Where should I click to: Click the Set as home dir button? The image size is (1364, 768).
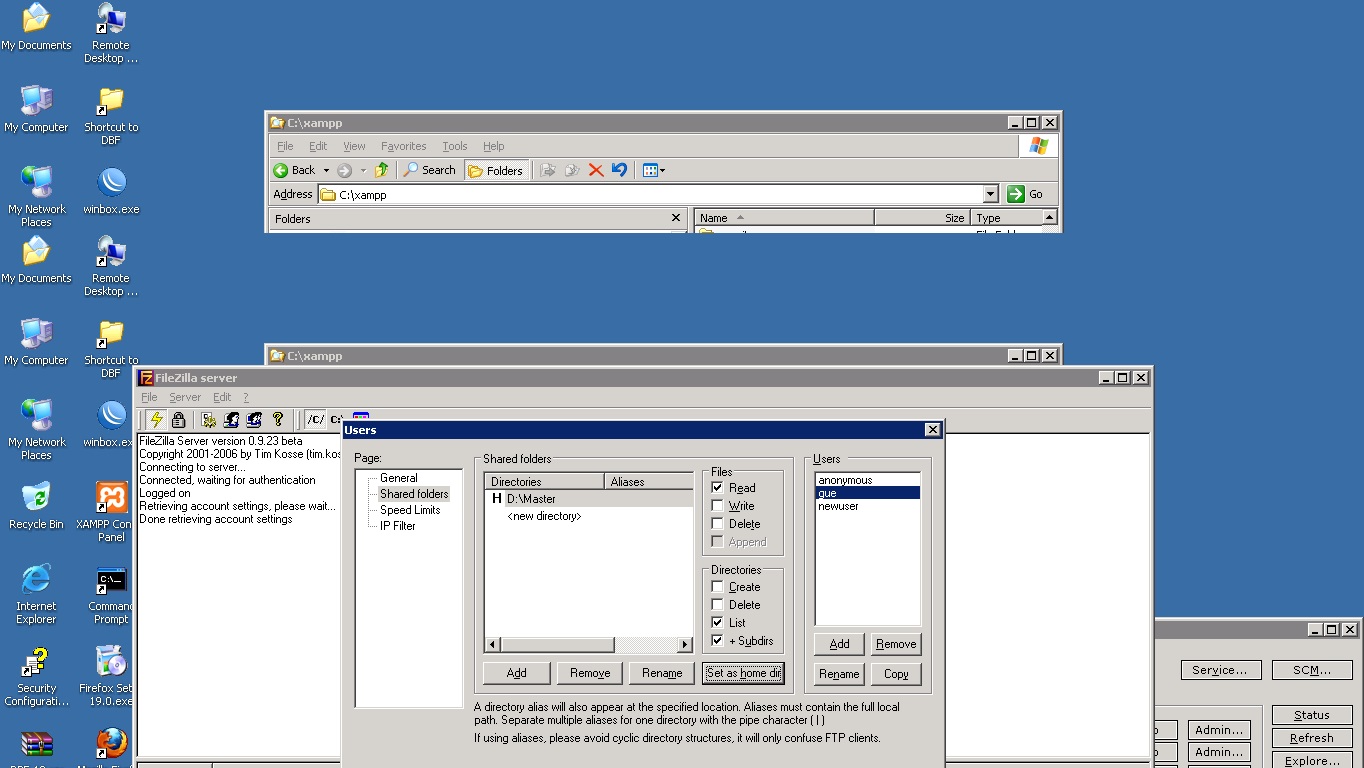[x=743, y=673]
